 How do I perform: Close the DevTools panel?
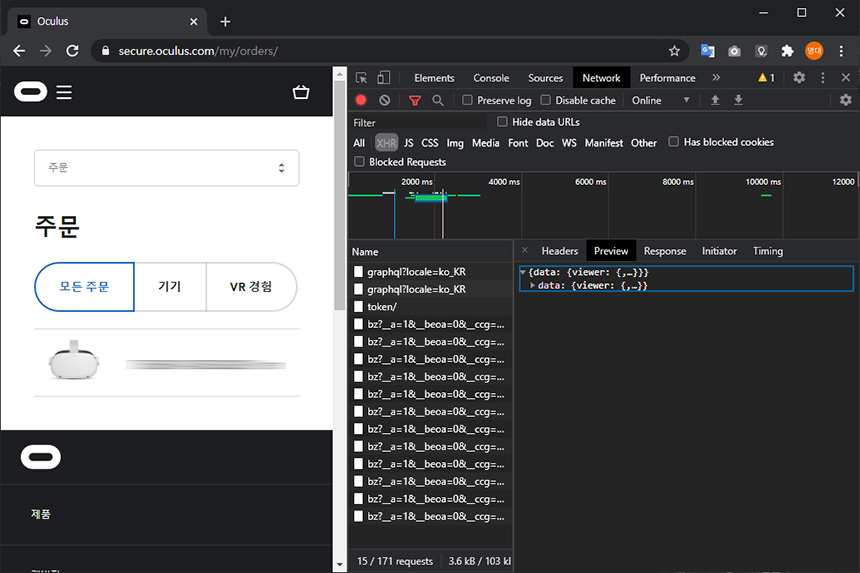pos(846,77)
